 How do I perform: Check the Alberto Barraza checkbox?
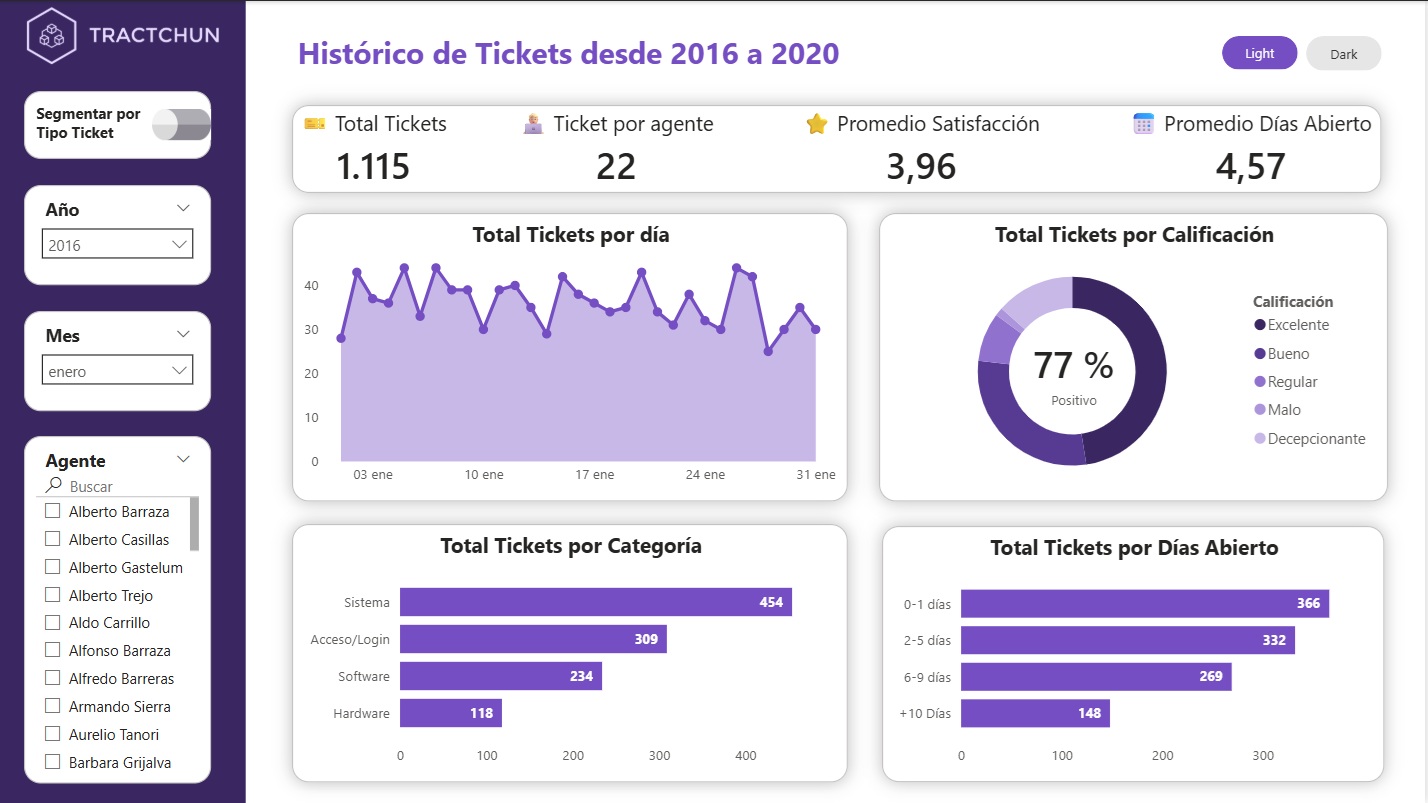pos(54,511)
